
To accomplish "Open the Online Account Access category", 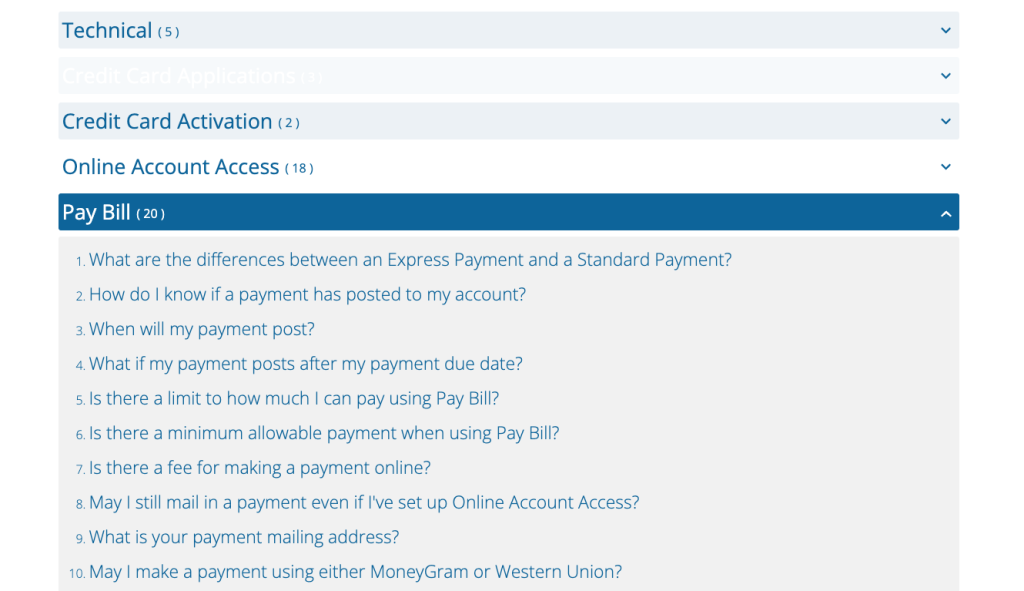I will pyautogui.click(x=171, y=166).
